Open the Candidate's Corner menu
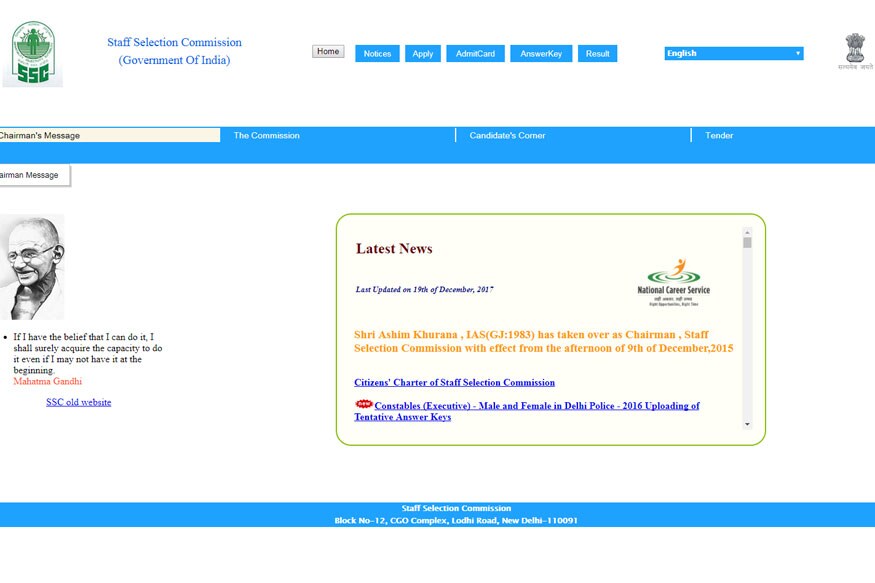Screen dimensions: 875x583 [x=574, y=135]
